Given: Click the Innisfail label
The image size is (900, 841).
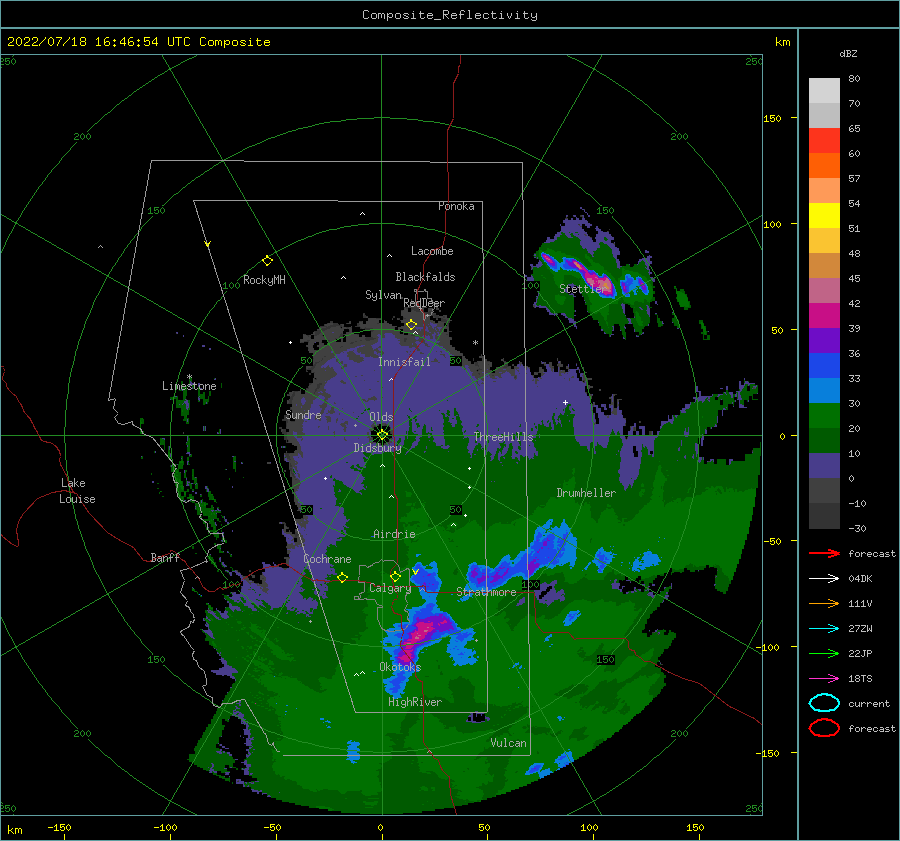Looking at the screenshot, I should [404, 362].
